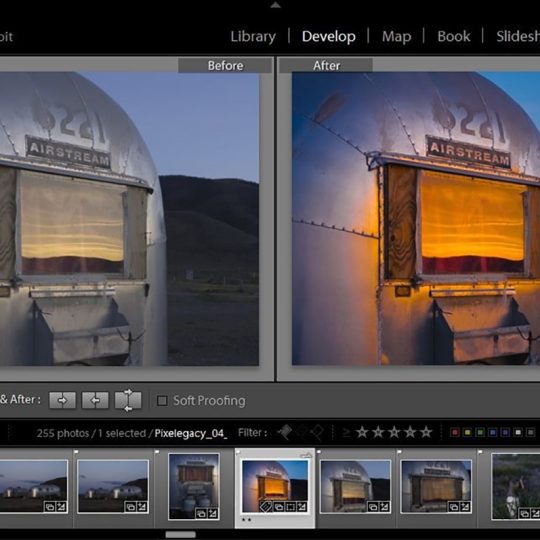This screenshot has height=540, width=540.
Task: Toggle the flag on the green plant thumbnail cell
Action: (x=480, y=452)
